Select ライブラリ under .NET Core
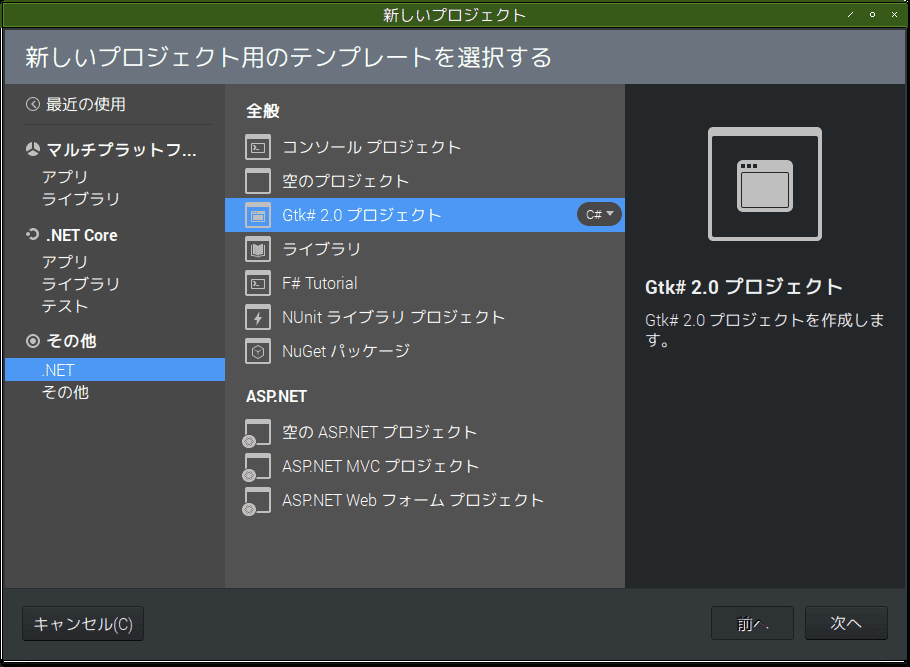 click(81, 284)
